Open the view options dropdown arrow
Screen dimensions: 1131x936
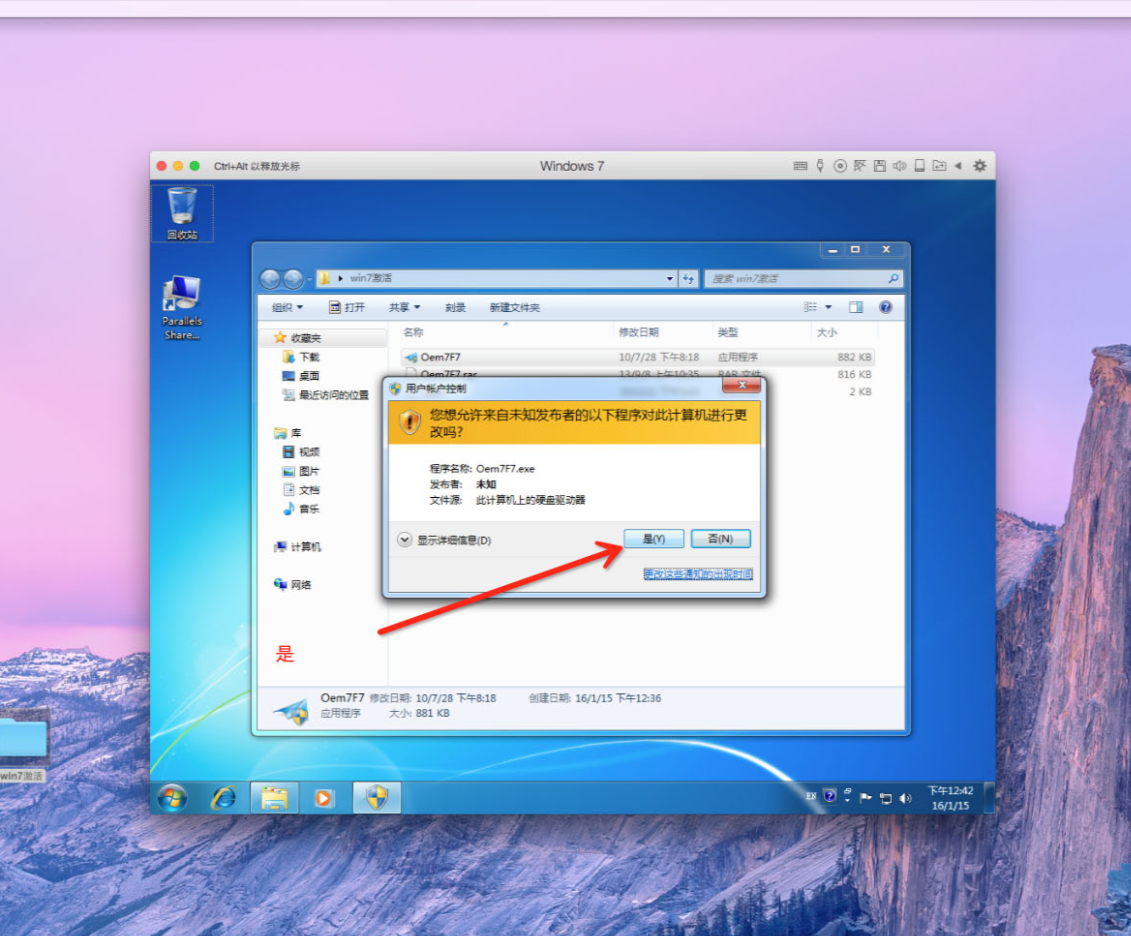point(828,307)
